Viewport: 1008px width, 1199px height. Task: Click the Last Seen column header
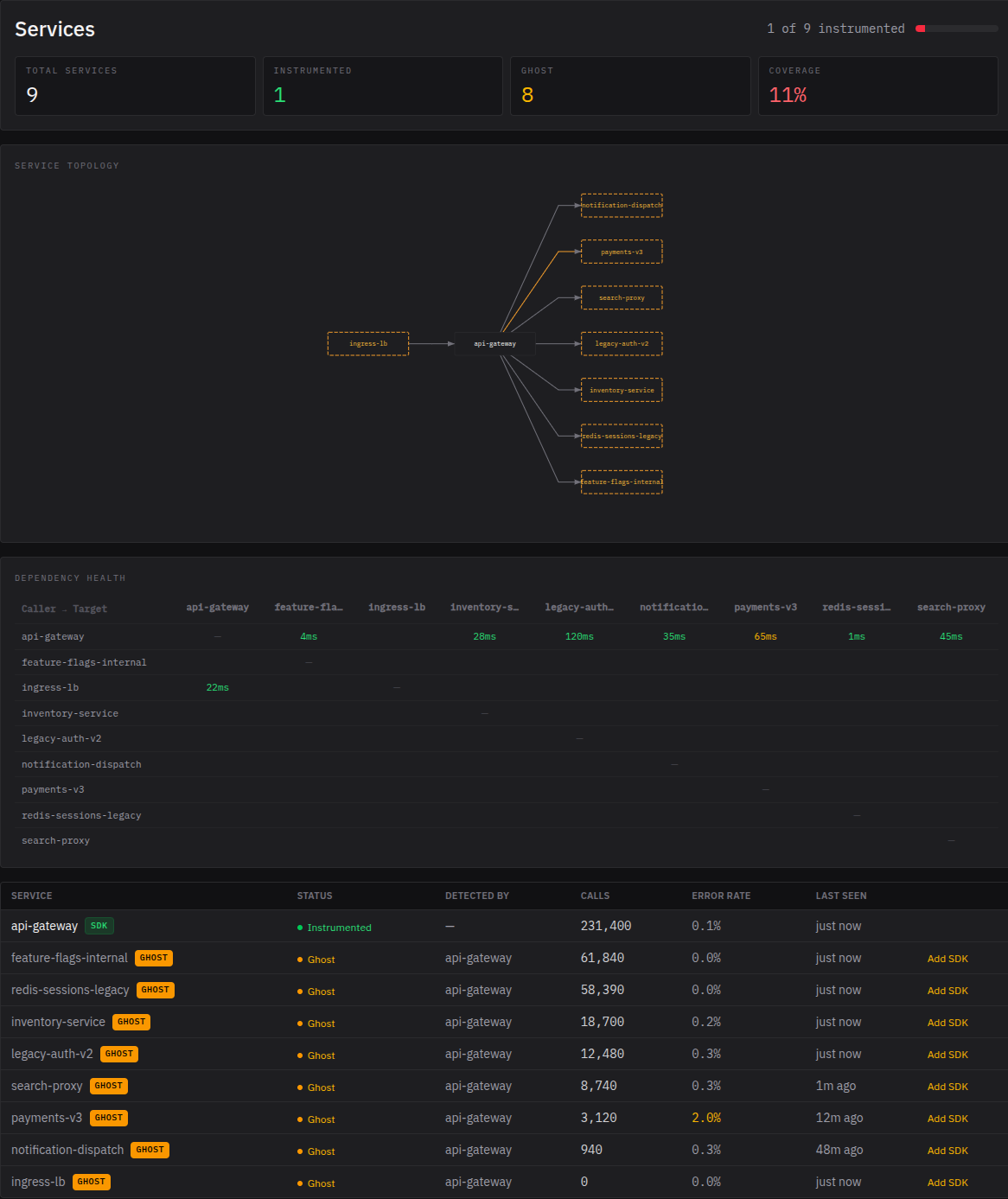[840, 896]
